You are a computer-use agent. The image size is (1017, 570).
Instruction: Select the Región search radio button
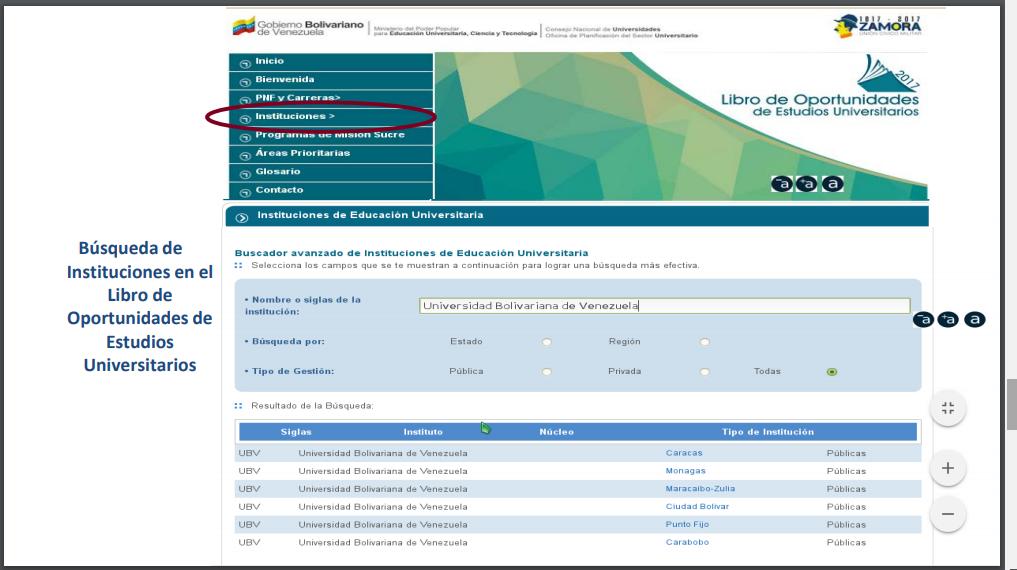coord(704,342)
